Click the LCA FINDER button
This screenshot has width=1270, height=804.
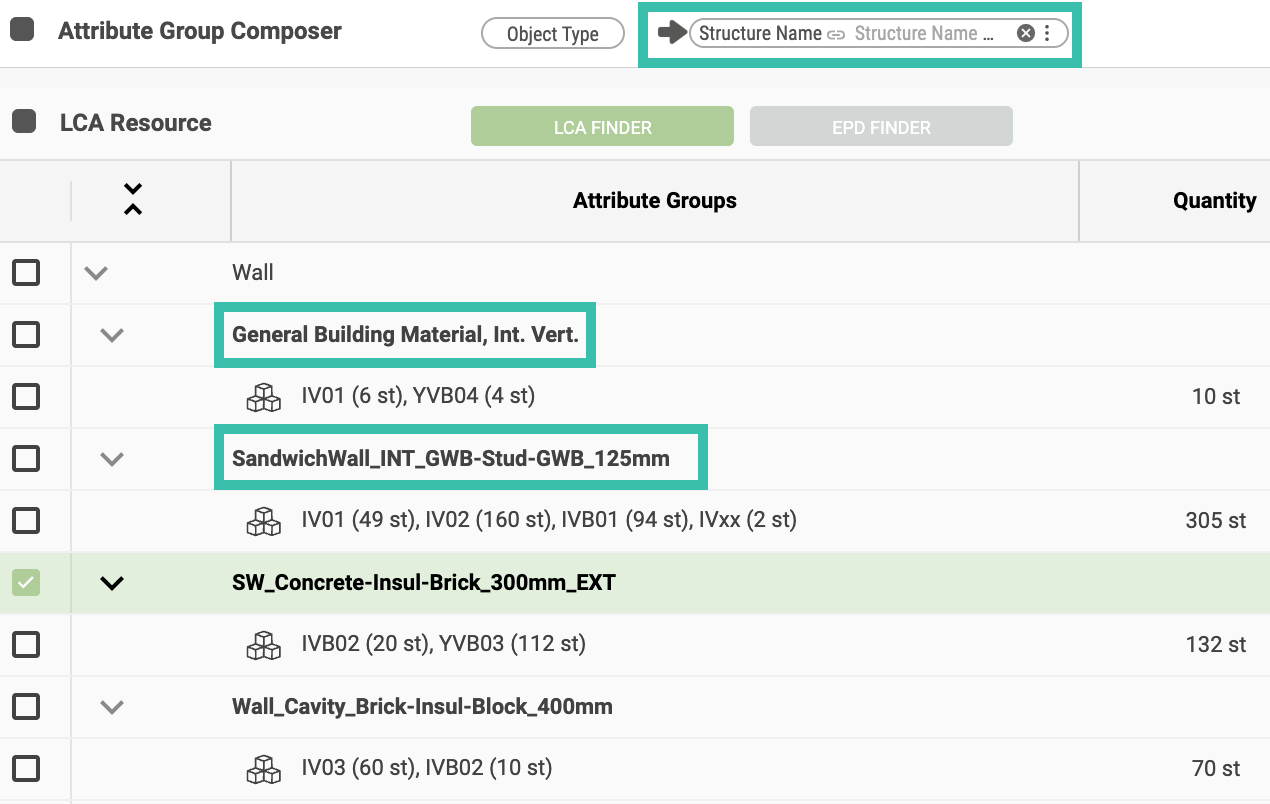[x=602, y=127]
